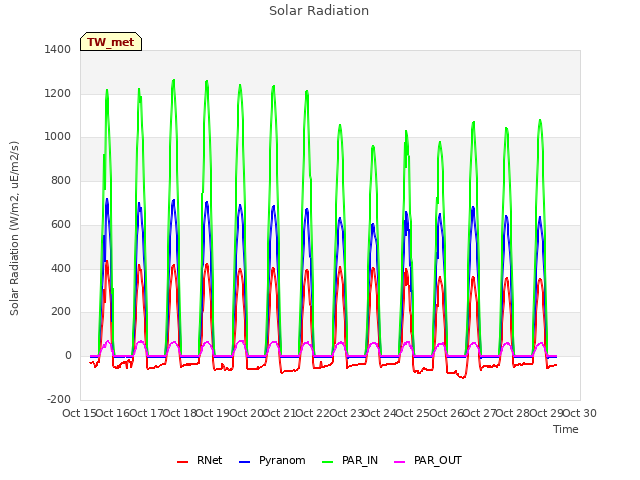This screenshot has width=640, height=480.
Task: Toggle the RNet legend entry
Action: tap(200, 460)
